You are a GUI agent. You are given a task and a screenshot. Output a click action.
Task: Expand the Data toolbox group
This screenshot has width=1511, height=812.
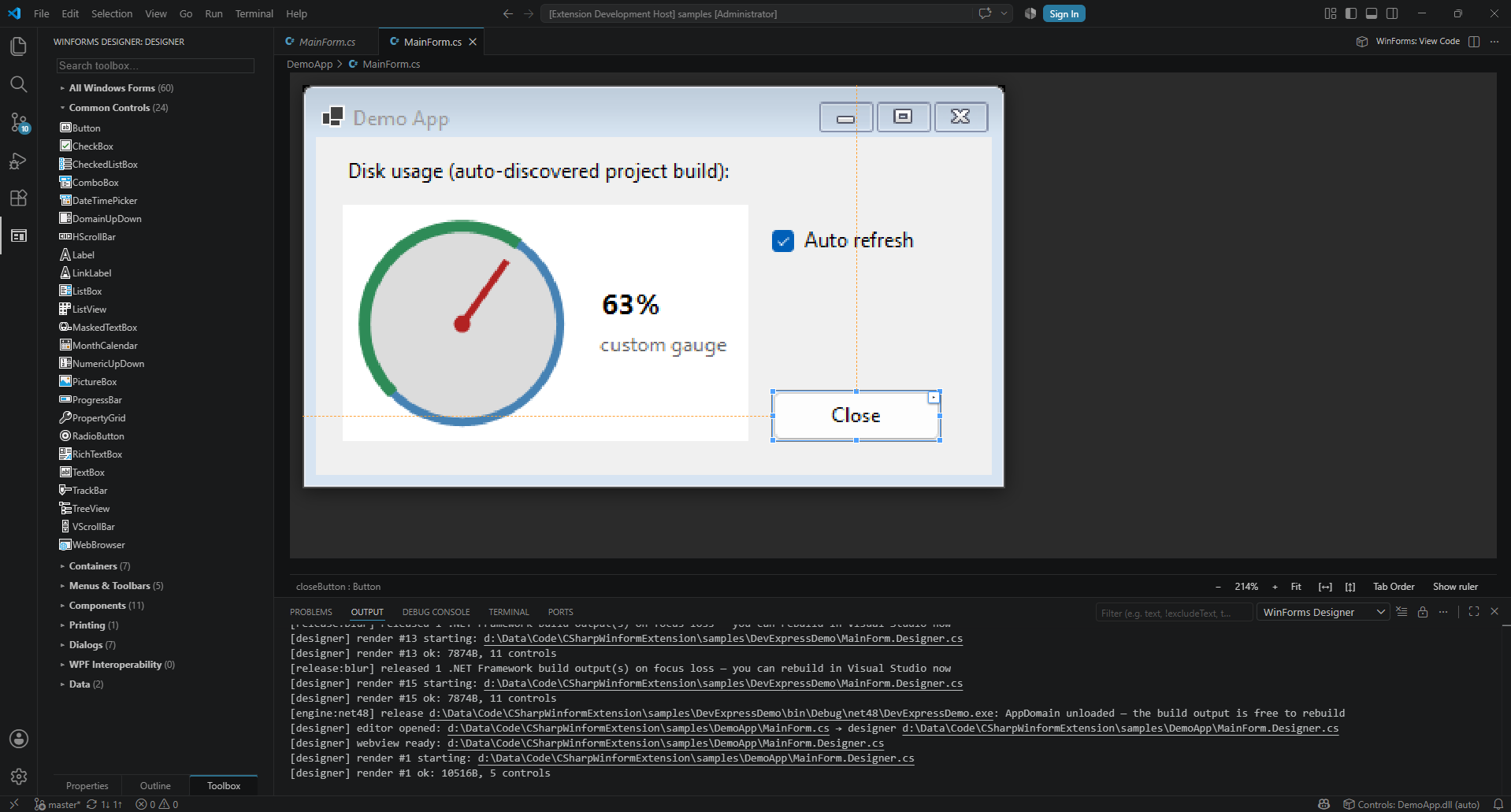86,684
